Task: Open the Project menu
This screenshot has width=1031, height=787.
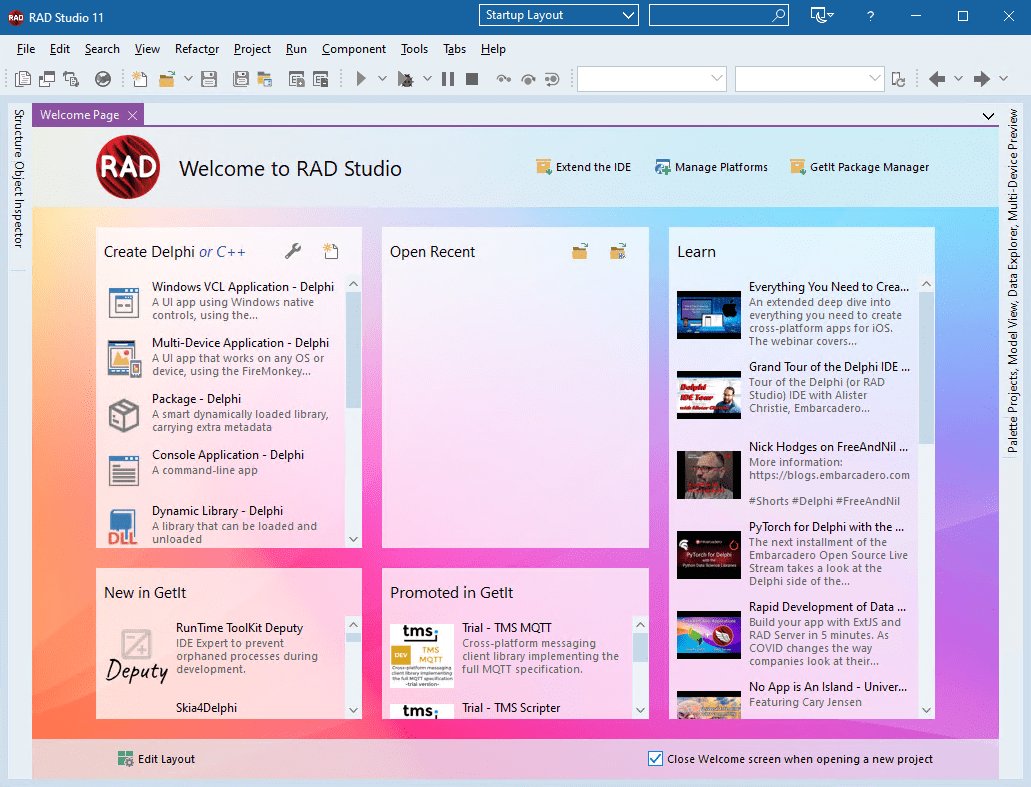Action: [252, 49]
